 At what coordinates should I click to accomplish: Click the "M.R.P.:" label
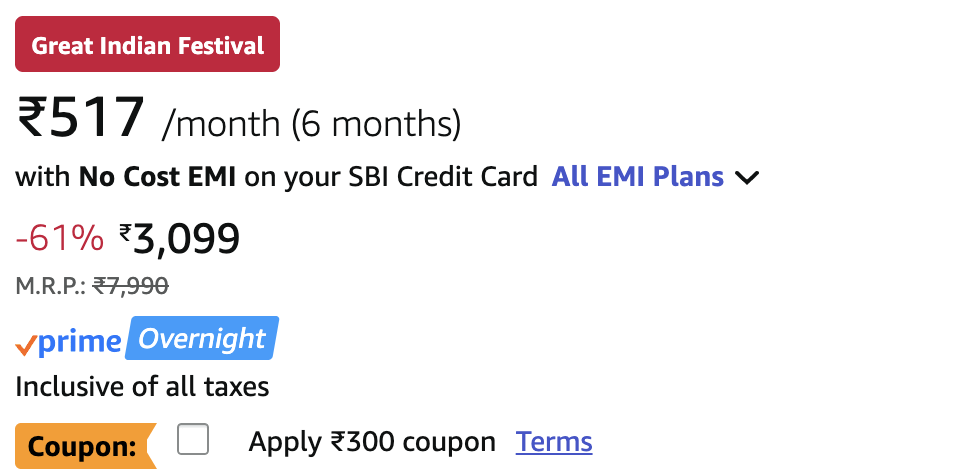click(x=50, y=286)
